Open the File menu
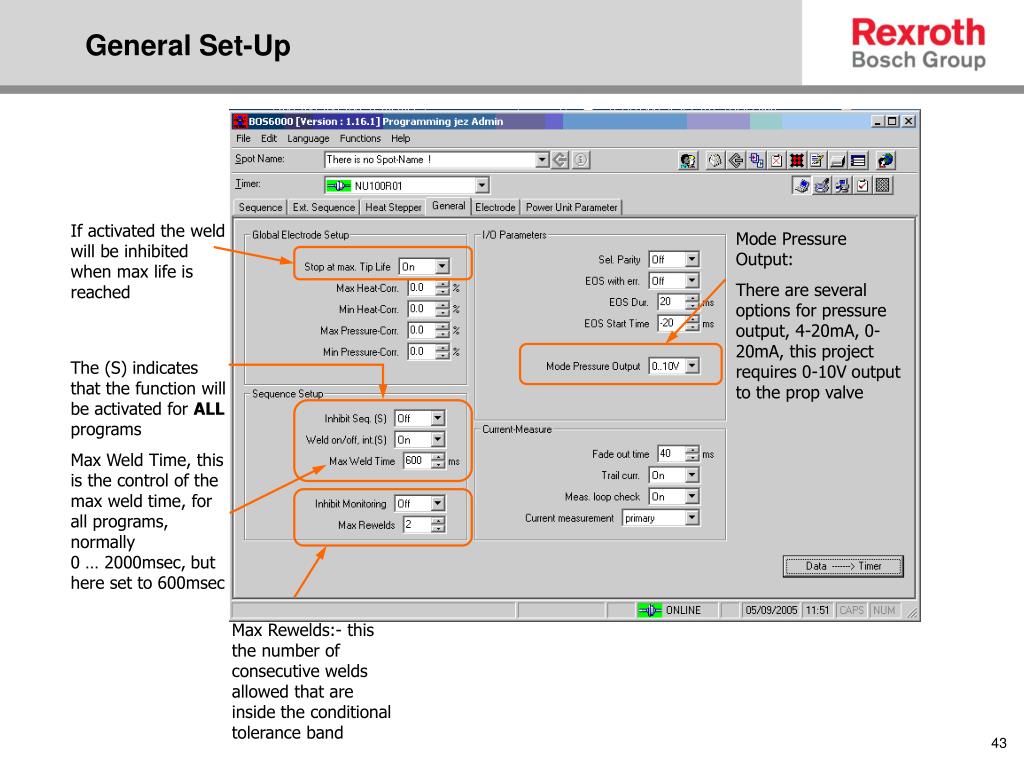 point(243,138)
